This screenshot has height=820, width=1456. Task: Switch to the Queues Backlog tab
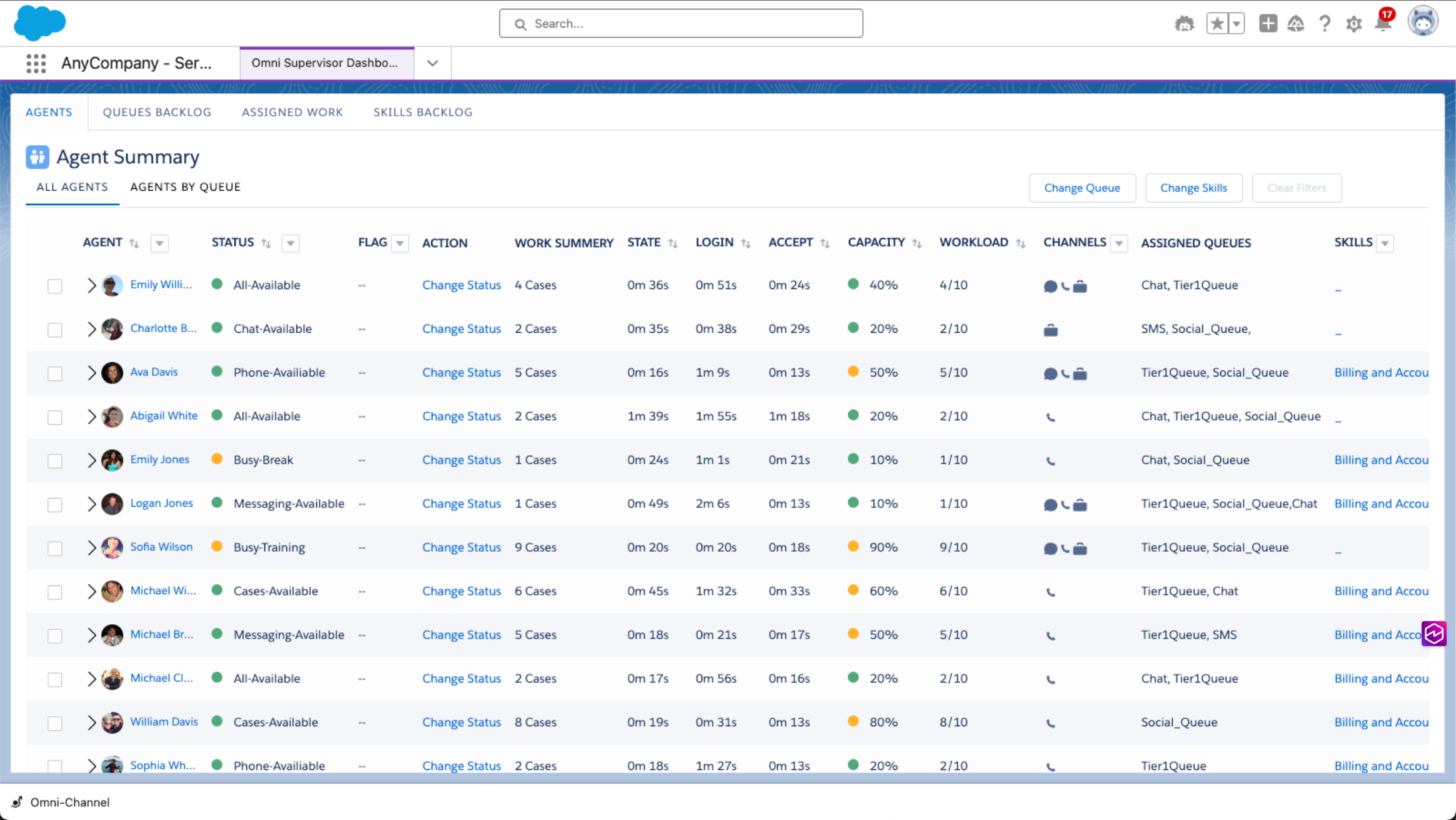point(157,112)
